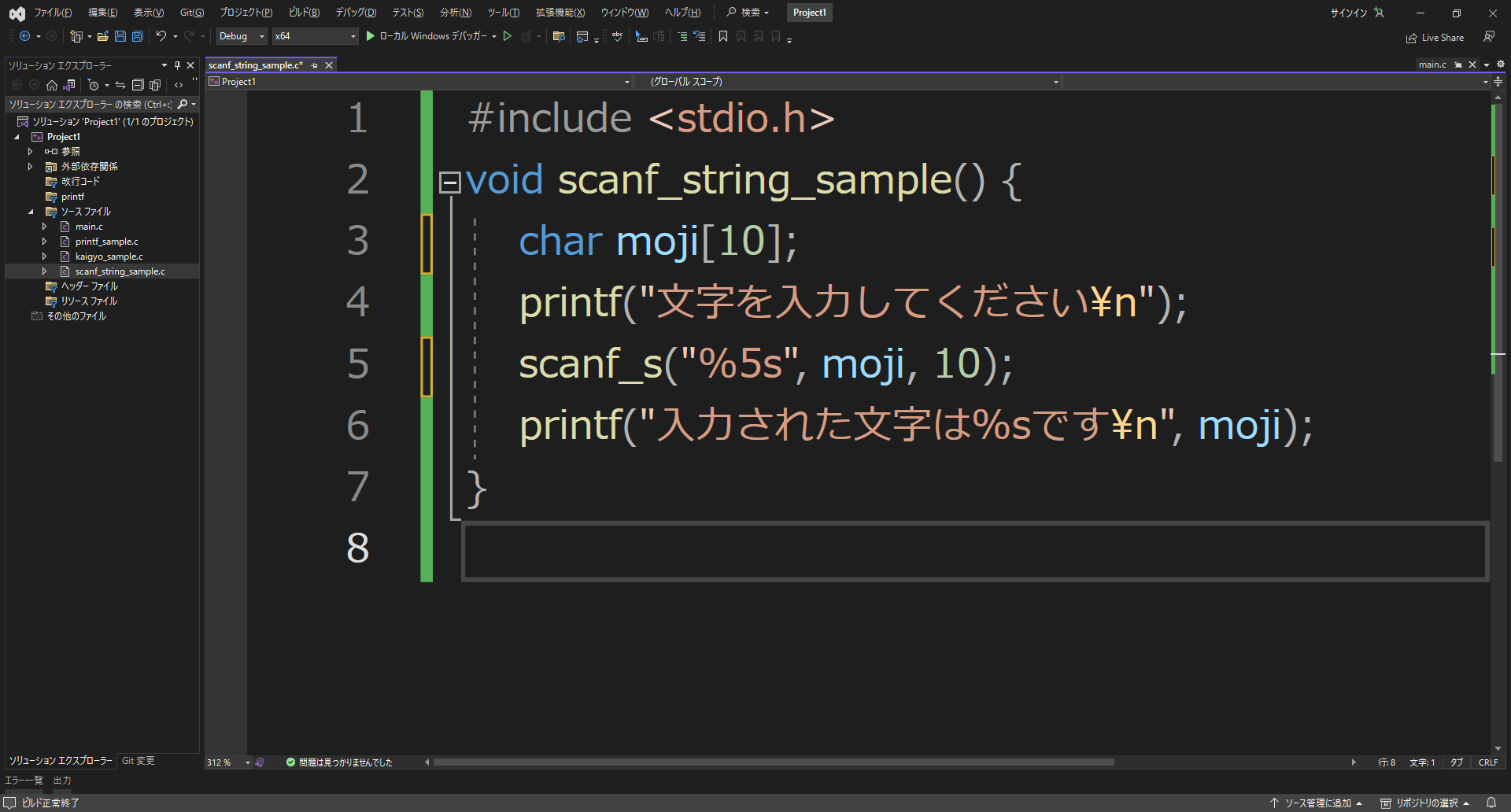This screenshot has width=1511, height=812.
Task: Expand the main.c tree node arrow
Action: 45,227
